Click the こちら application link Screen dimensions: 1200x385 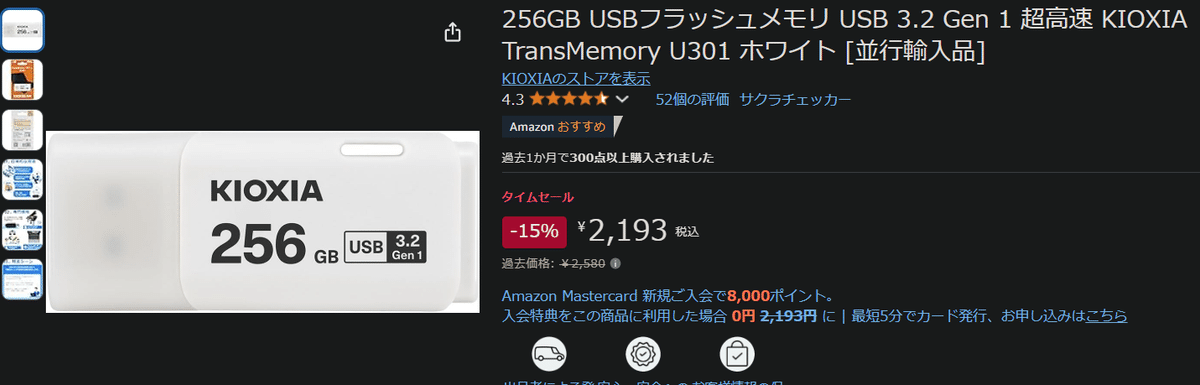point(1107,316)
